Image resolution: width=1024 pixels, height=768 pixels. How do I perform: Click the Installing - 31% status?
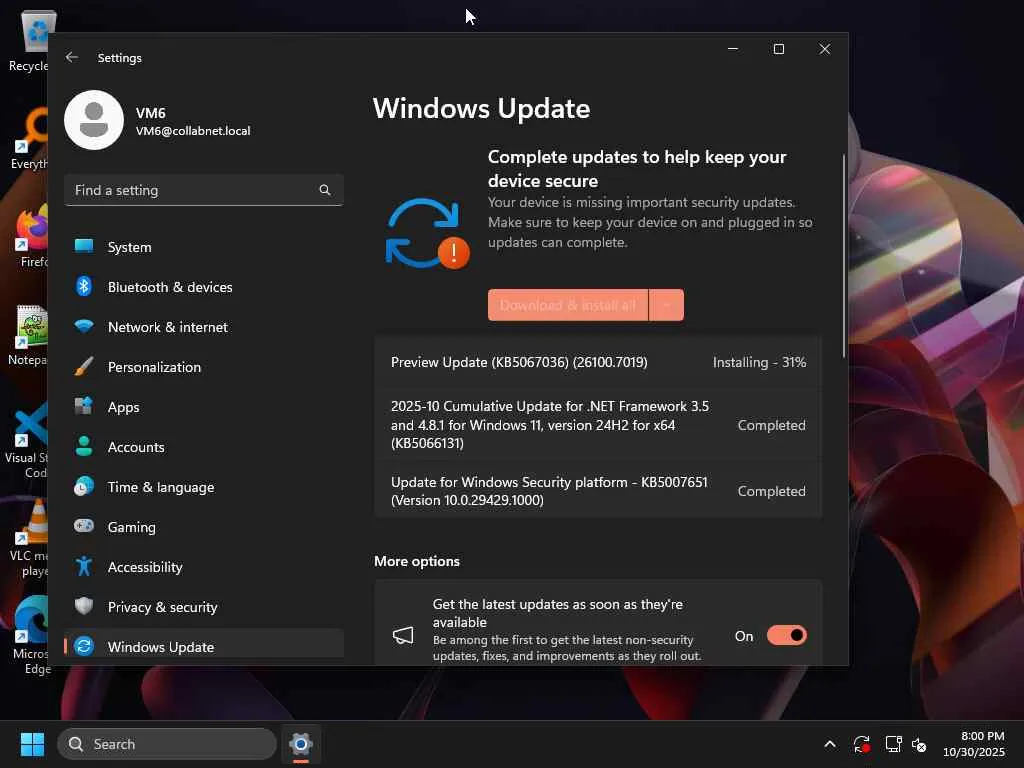759,362
